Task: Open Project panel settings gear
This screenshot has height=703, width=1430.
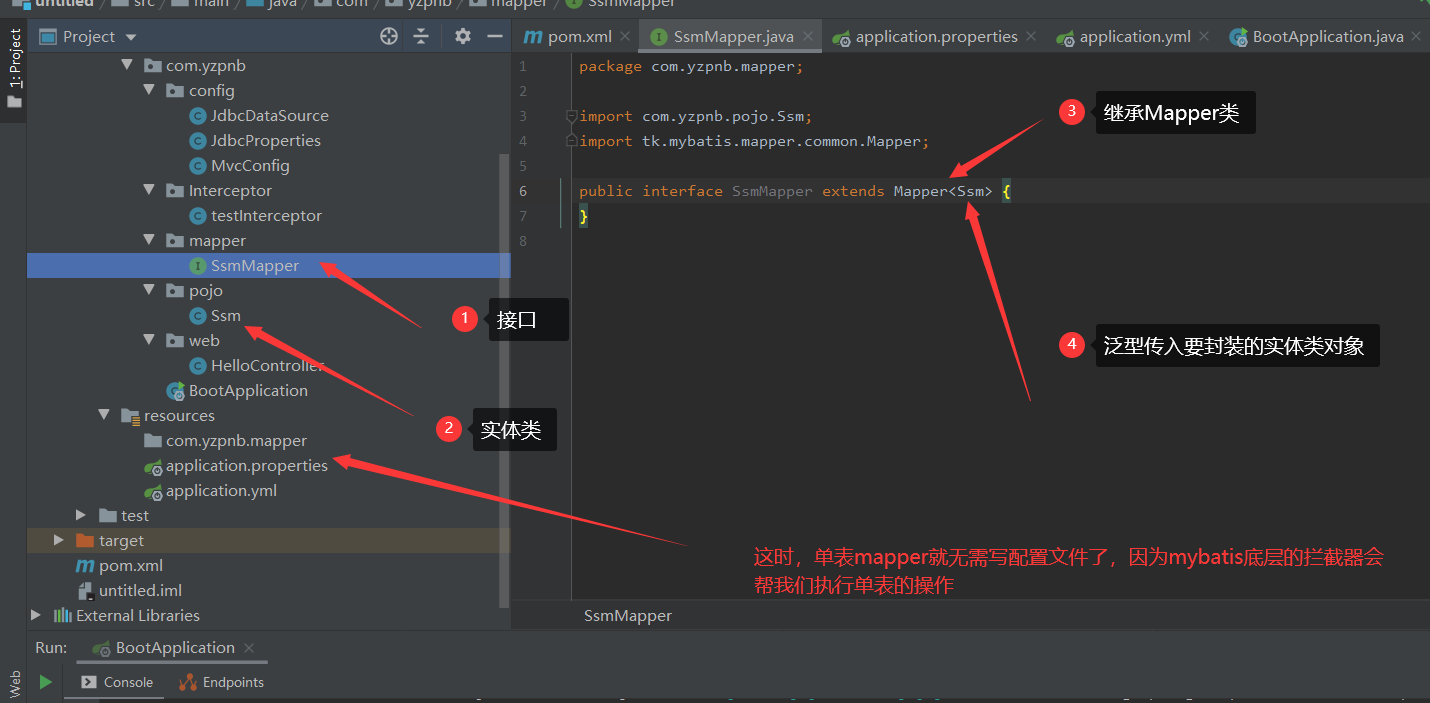Action: tap(462, 36)
